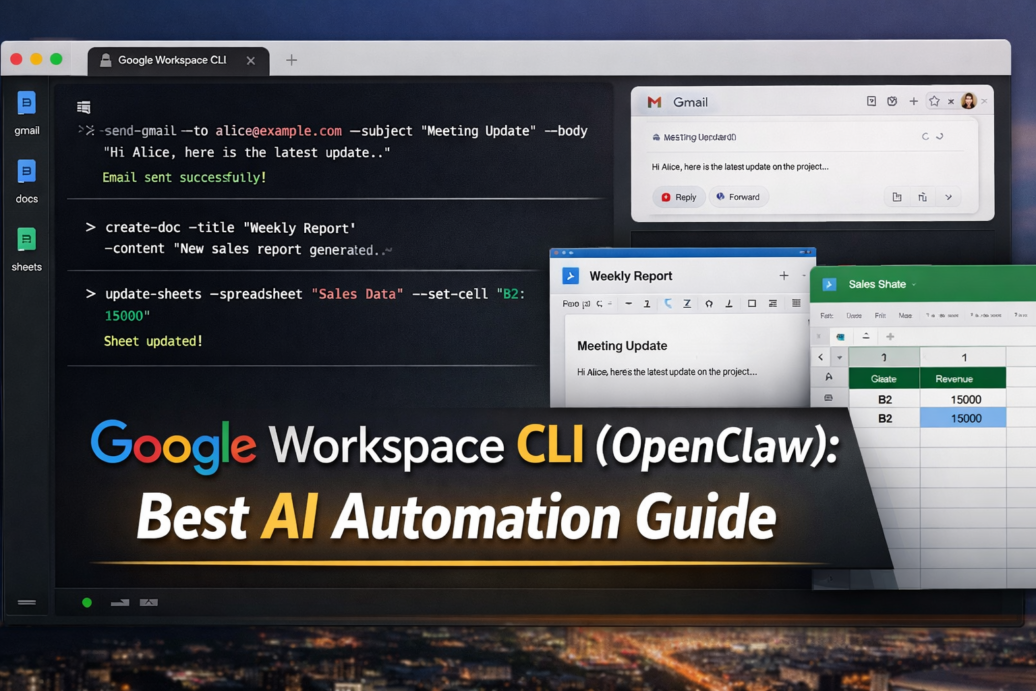This screenshot has width=1036, height=691.
Task: Open the File menu in the Sales spreadsheet
Action: coord(826,315)
